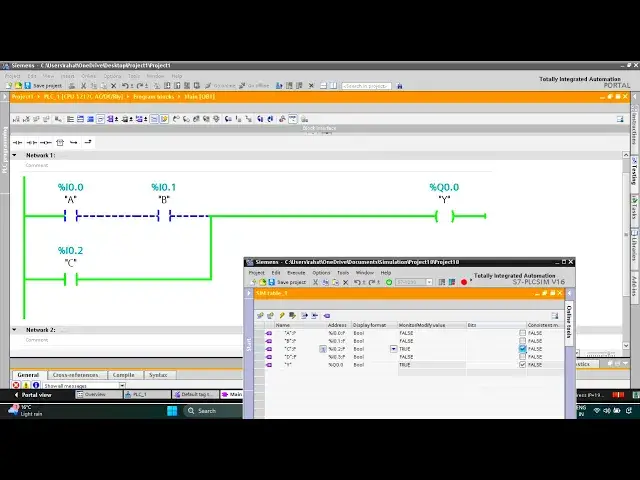Screen dimensions: 640x480
Task: Toggle the Bits checkbox for tag "Y"
Action: tap(522, 364)
